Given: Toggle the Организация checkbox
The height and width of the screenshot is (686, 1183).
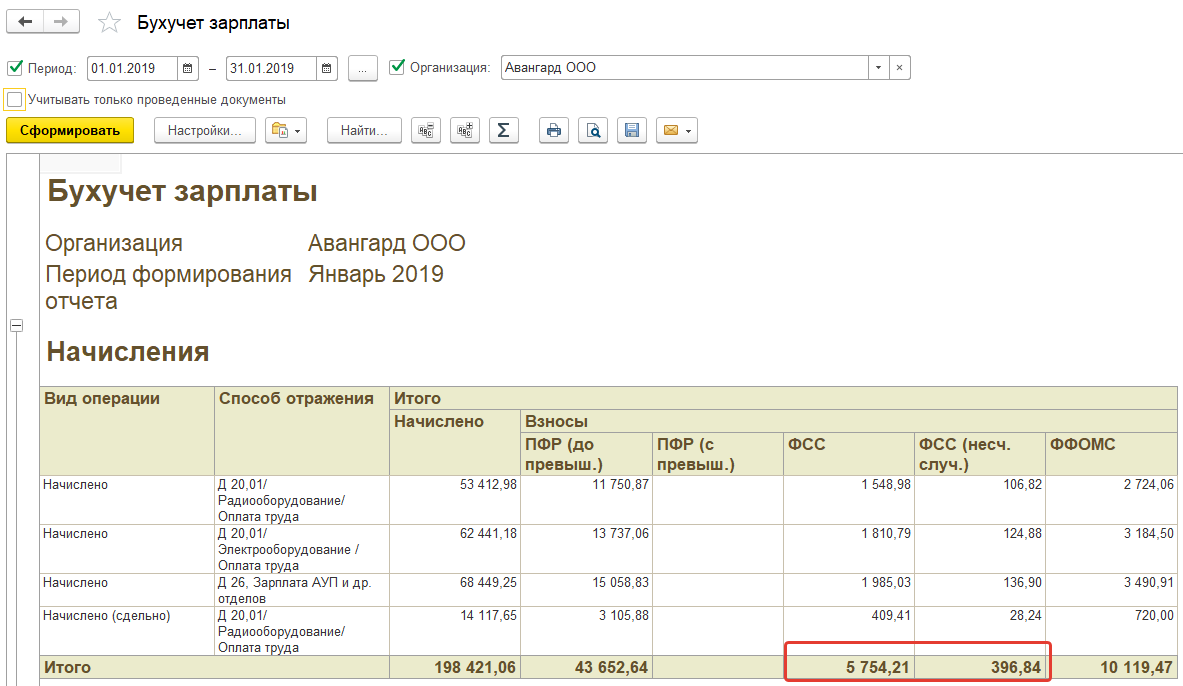Looking at the screenshot, I should coord(397,68).
